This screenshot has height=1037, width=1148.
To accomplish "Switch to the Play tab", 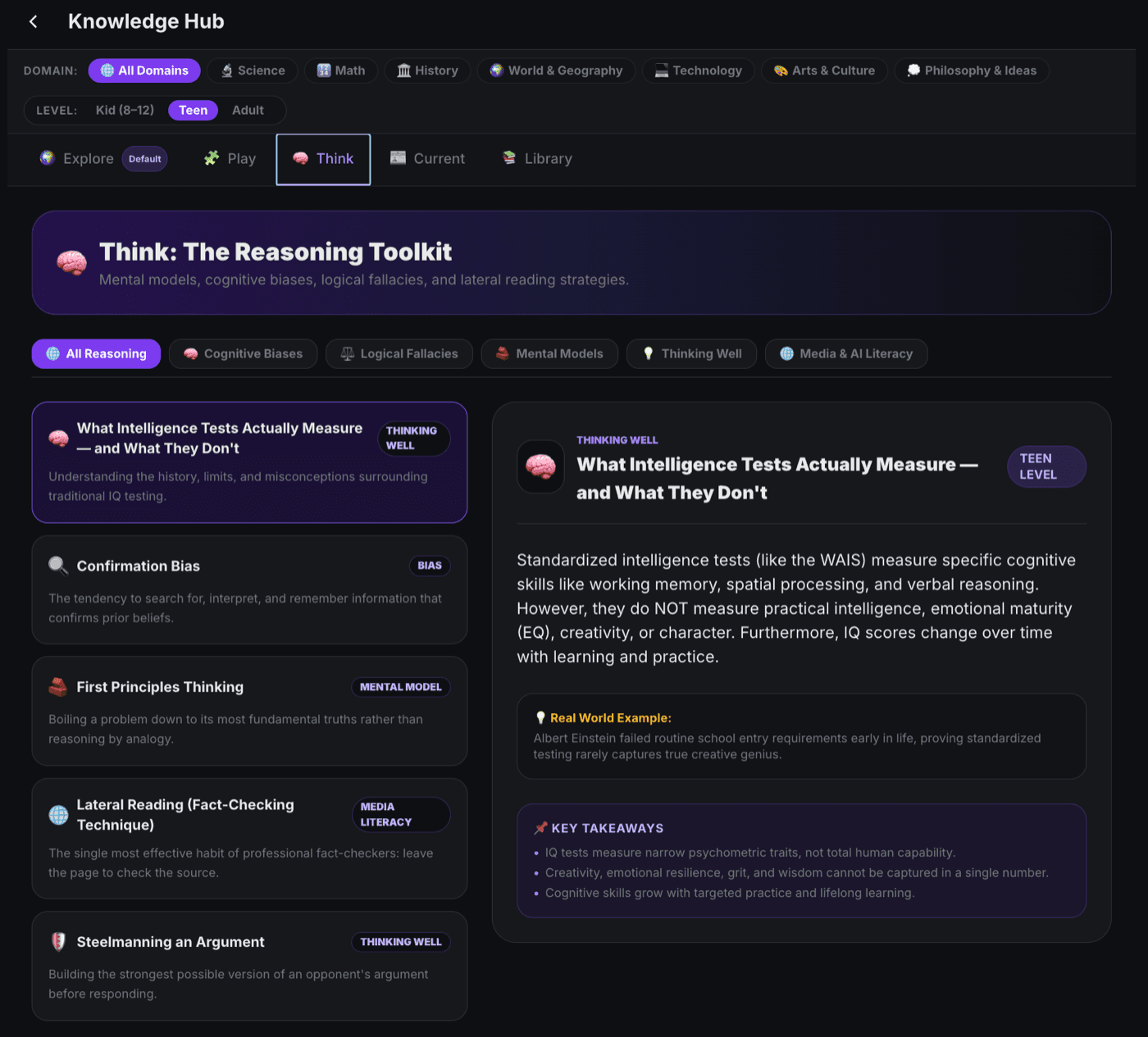I will point(230,159).
